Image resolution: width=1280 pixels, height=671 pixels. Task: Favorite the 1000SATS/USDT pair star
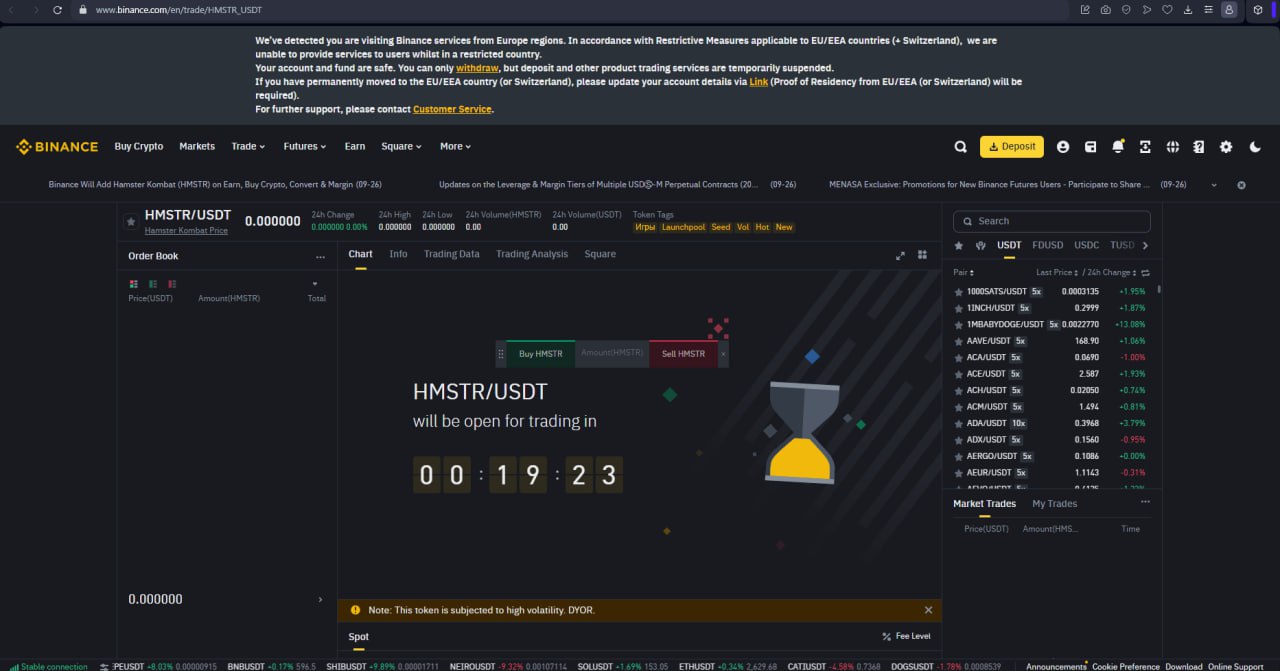pos(959,291)
